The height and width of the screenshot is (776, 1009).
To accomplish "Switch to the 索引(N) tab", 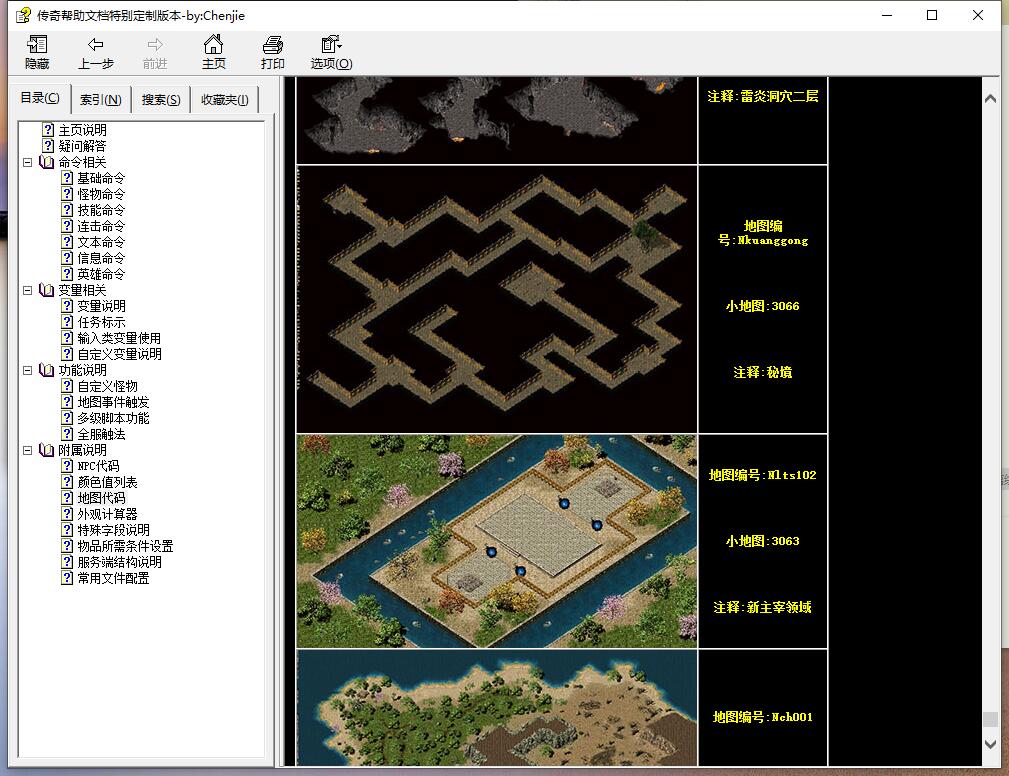I will [101, 100].
